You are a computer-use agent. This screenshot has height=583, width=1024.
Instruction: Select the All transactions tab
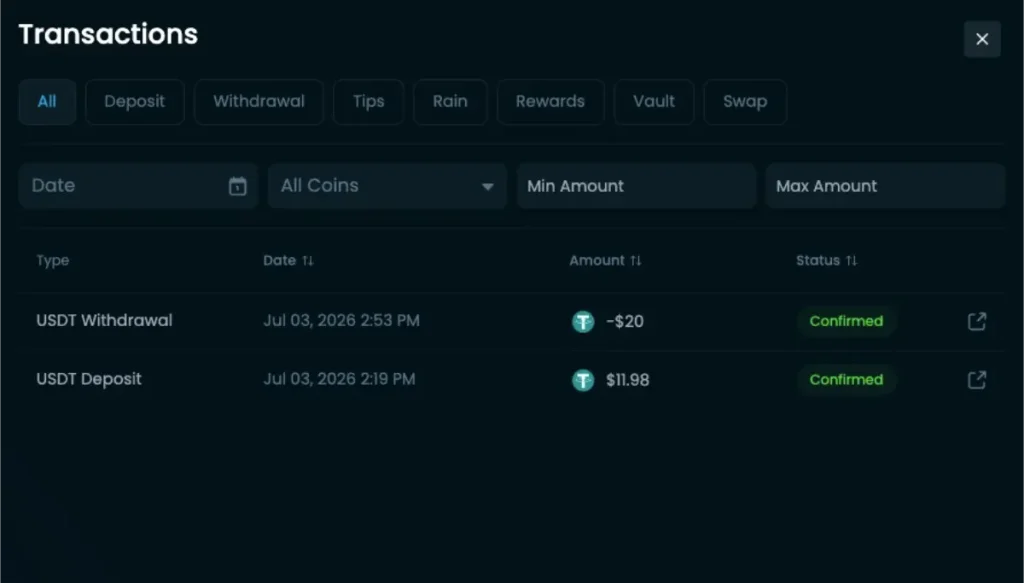click(47, 101)
